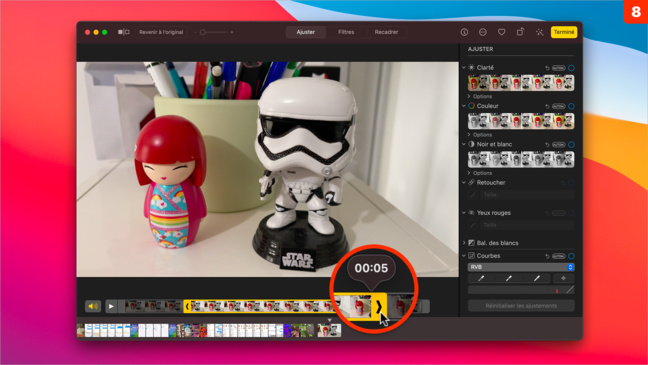
Task: Play the video clip
Action: 111,306
